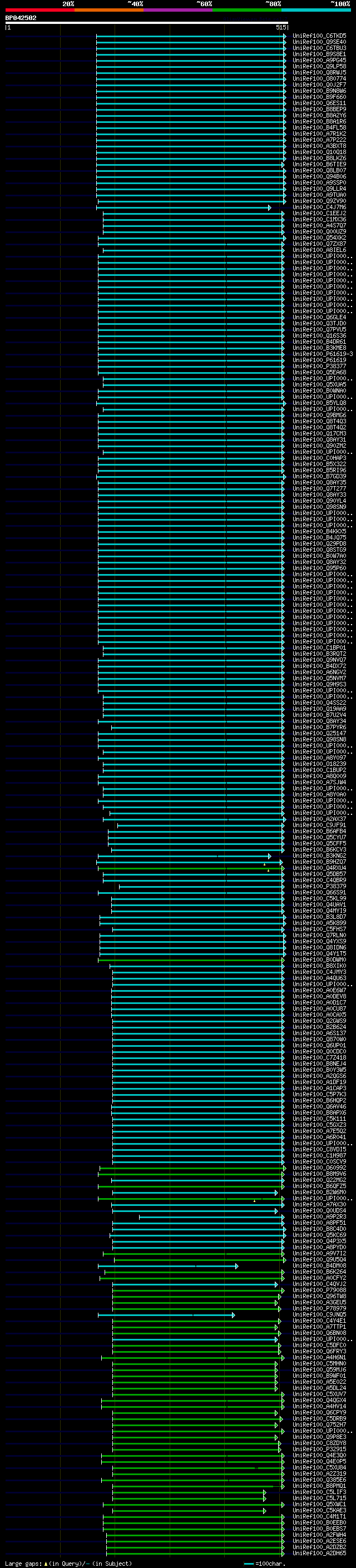
Task: Select label UniRef100_Q5CYU7
Action: click(319, 837)
